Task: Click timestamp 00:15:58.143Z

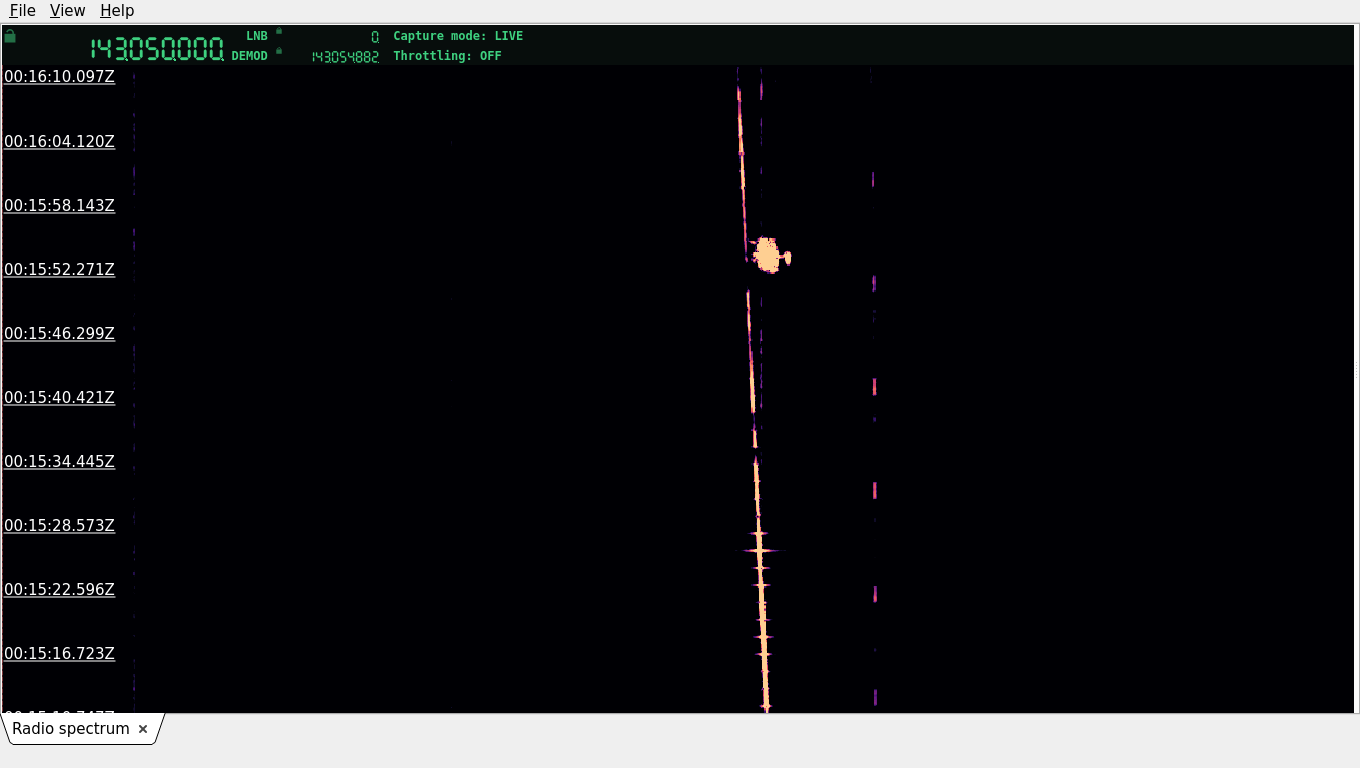Action: 59,206
